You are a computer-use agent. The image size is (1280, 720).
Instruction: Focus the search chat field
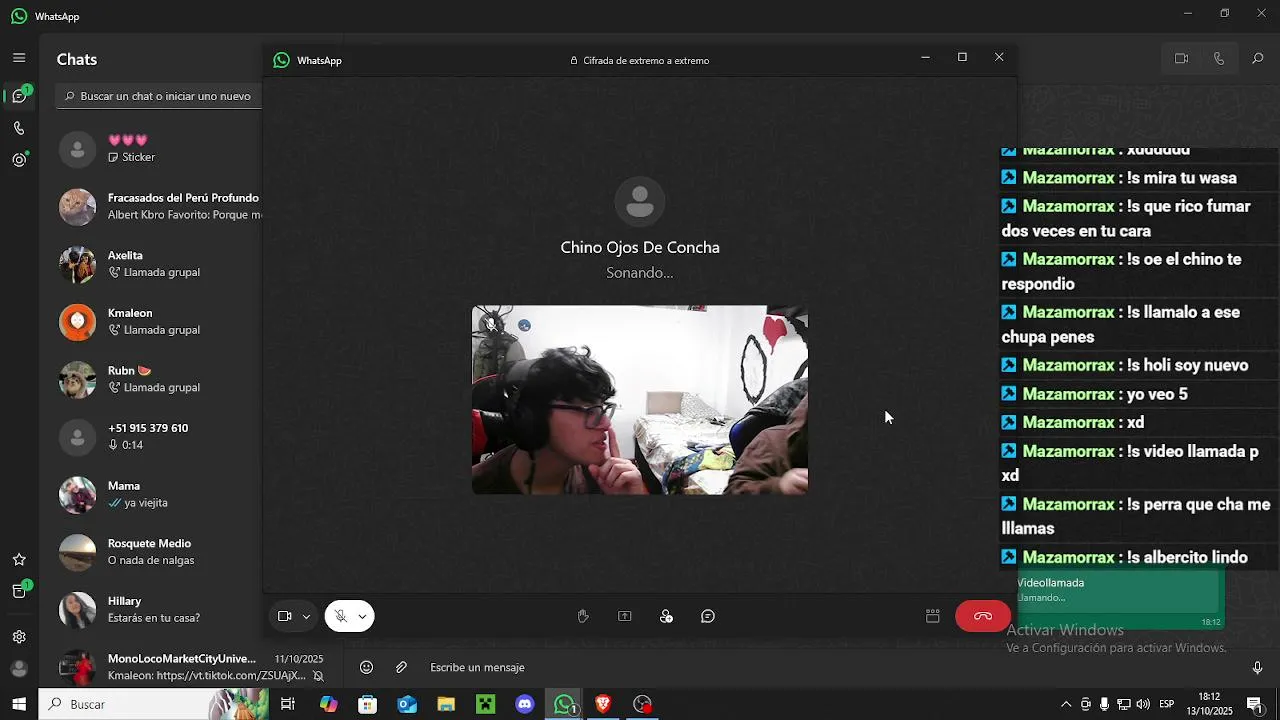(160, 96)
